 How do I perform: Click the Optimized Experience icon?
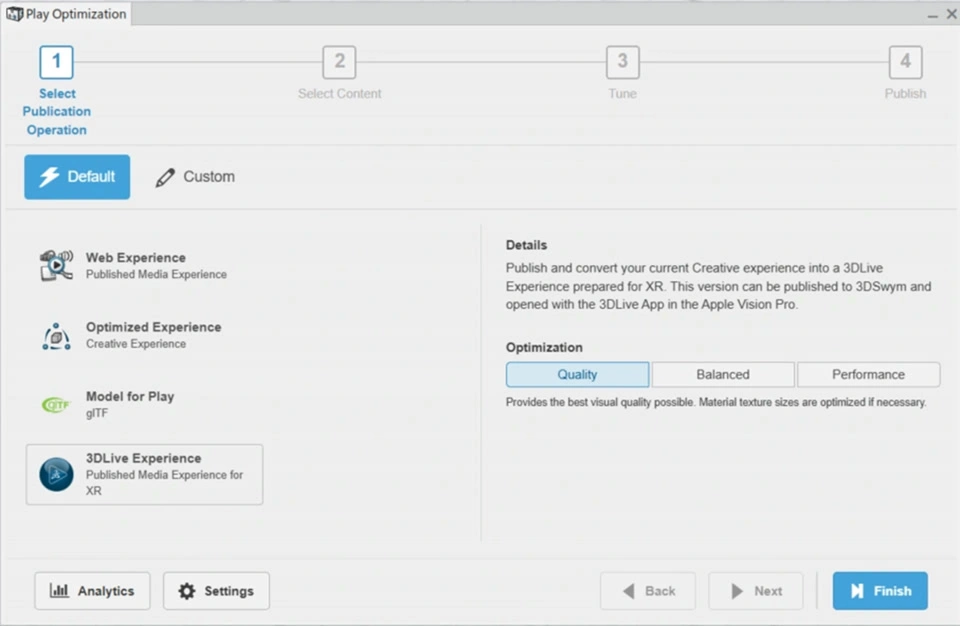(x=56, y=336)
